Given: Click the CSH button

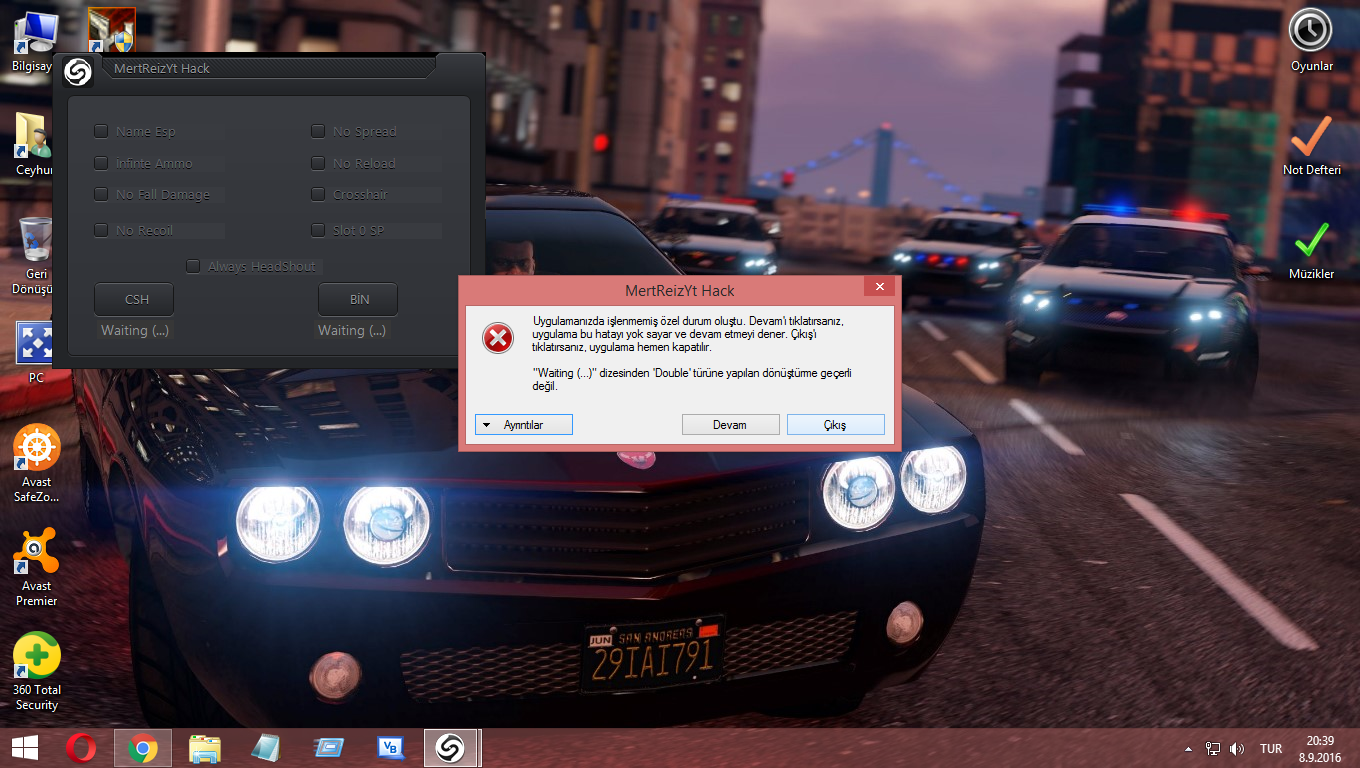Looking at the screenshot, I should click(x=134, y=299).
